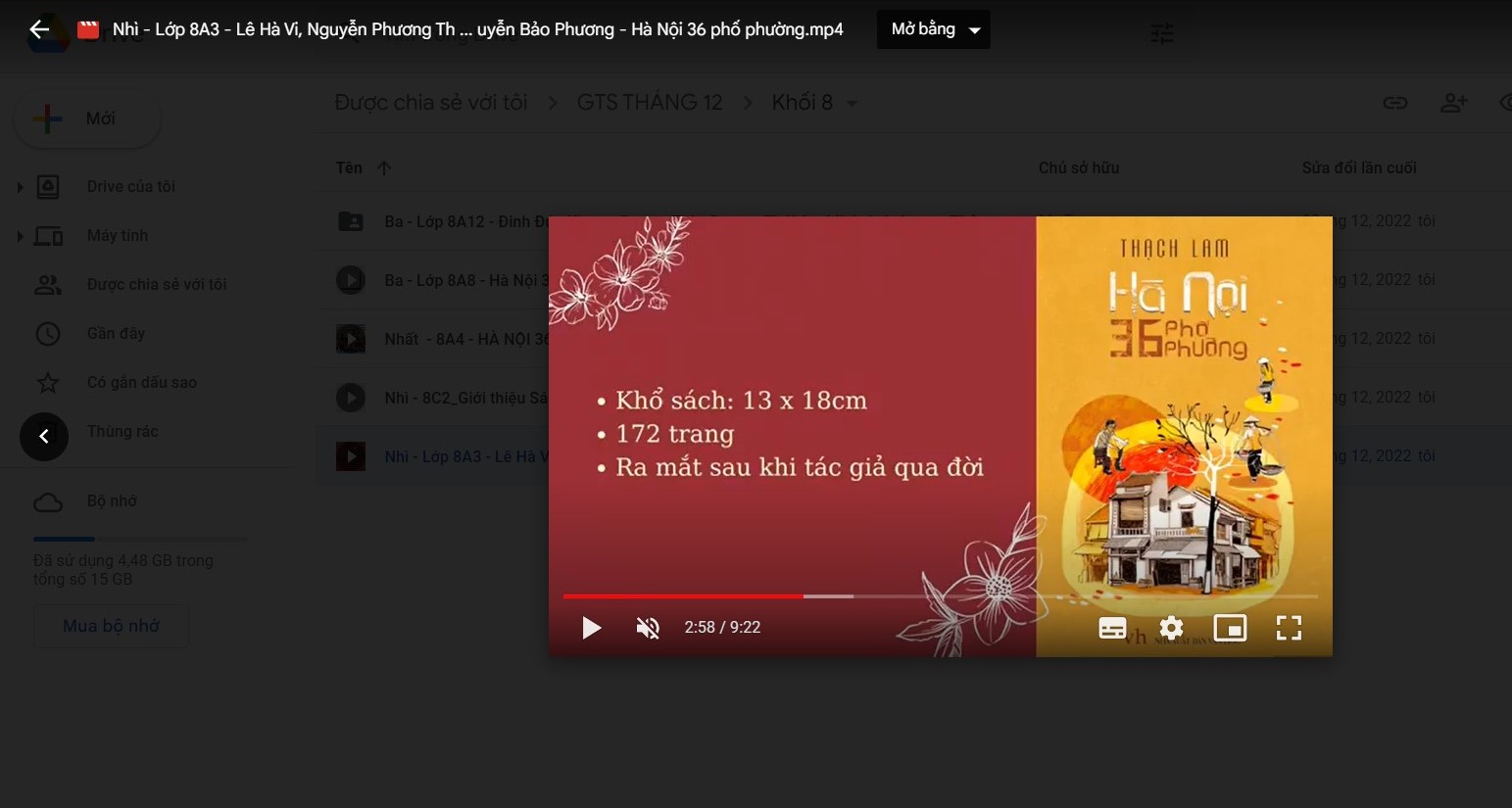Click the 'Sửa đổi lần cuối' column header
Screen dimensions: 1512x808
click(x=1359, y=168)
